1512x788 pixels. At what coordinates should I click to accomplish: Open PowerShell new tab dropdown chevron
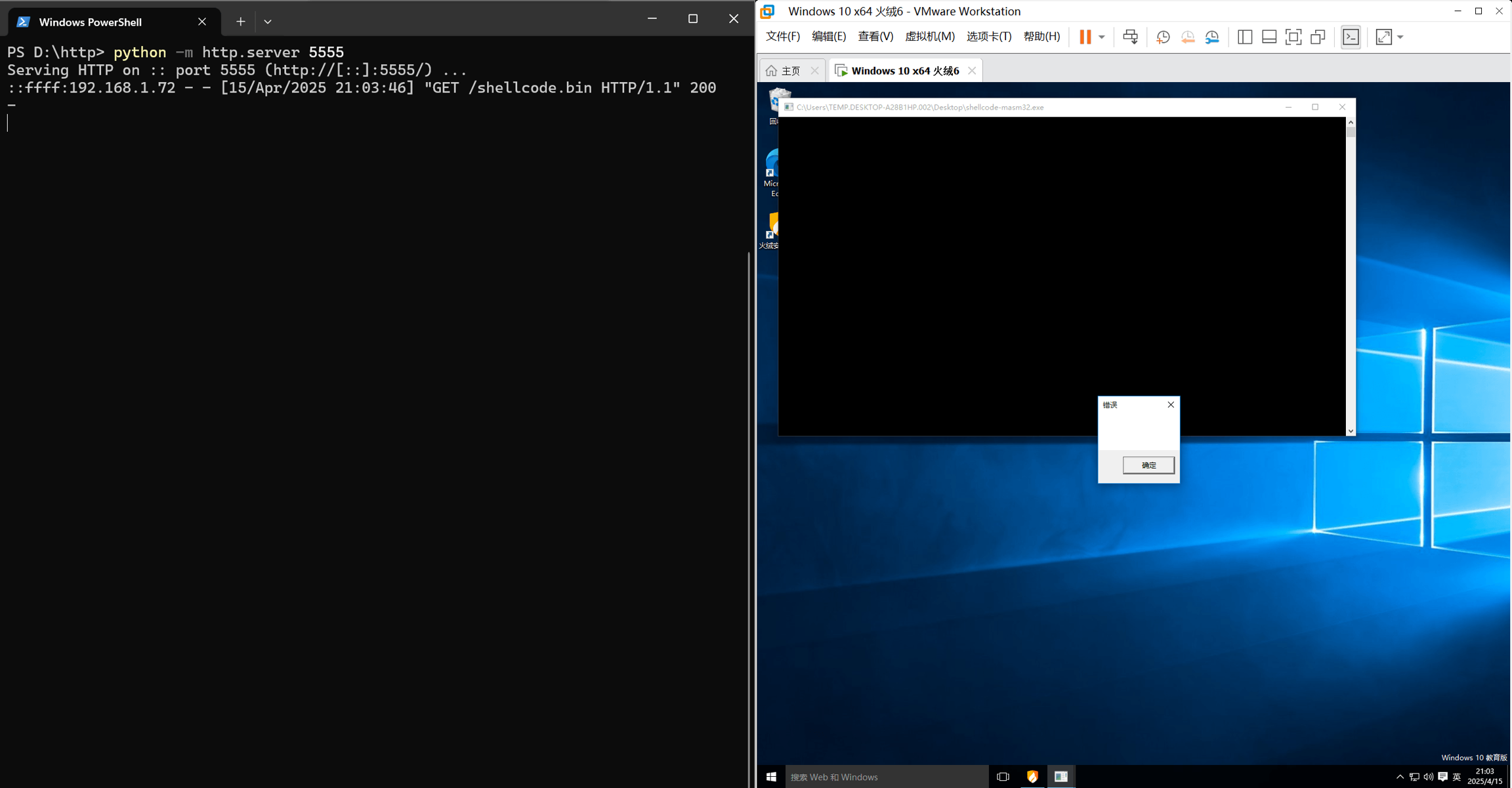click(268, 22)
